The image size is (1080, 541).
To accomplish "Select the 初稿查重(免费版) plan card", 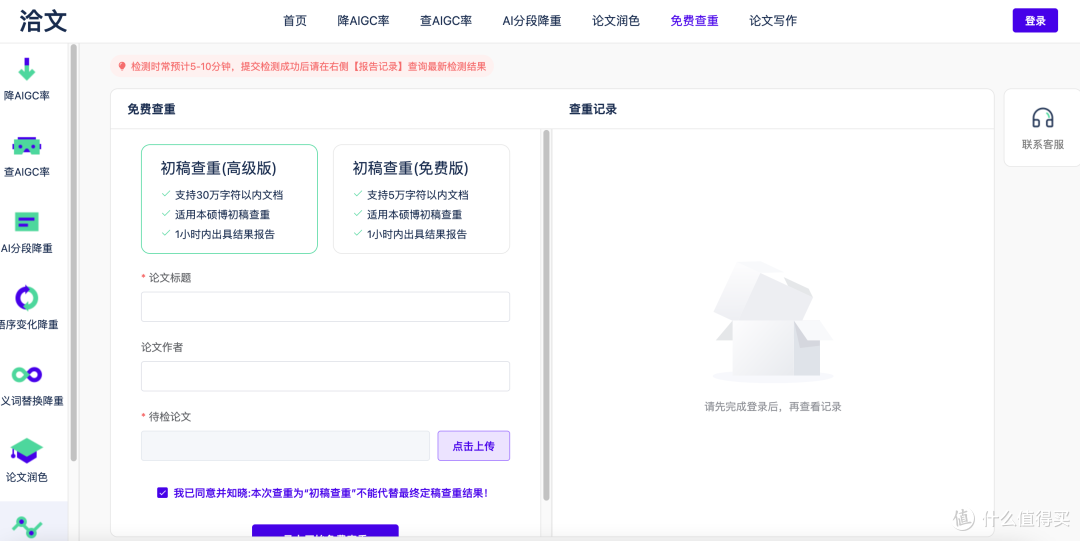I will point(422,199).
